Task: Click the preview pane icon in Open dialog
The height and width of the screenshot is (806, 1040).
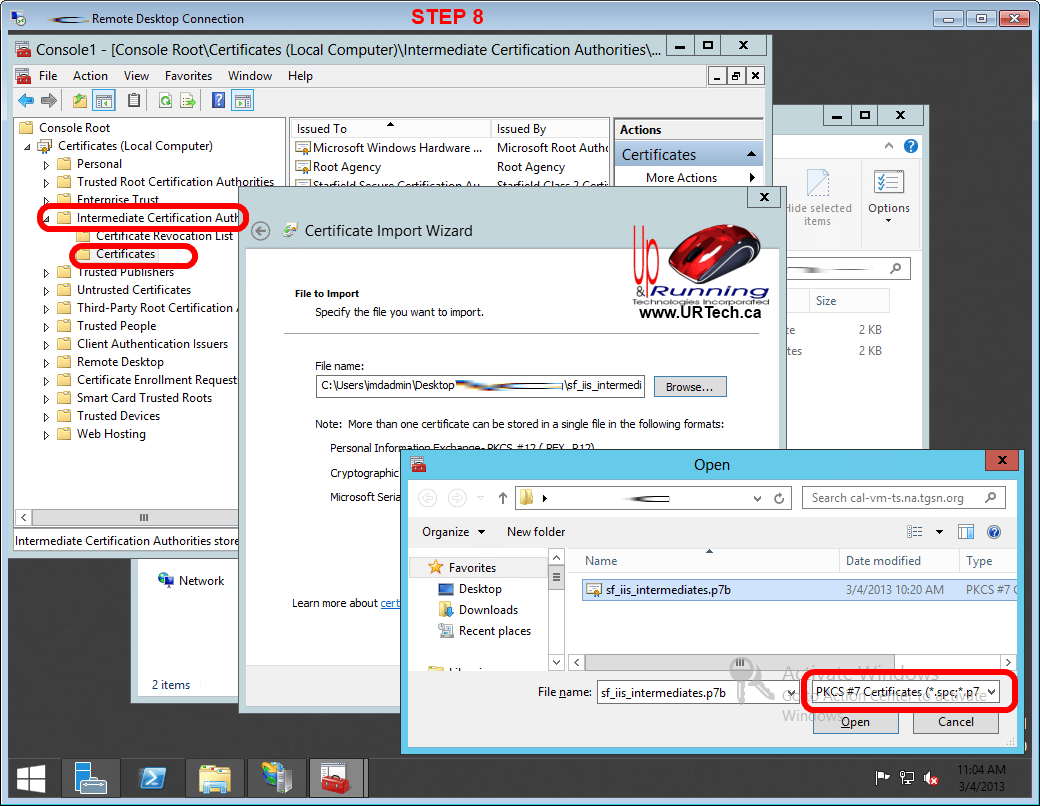Action: 966,532
